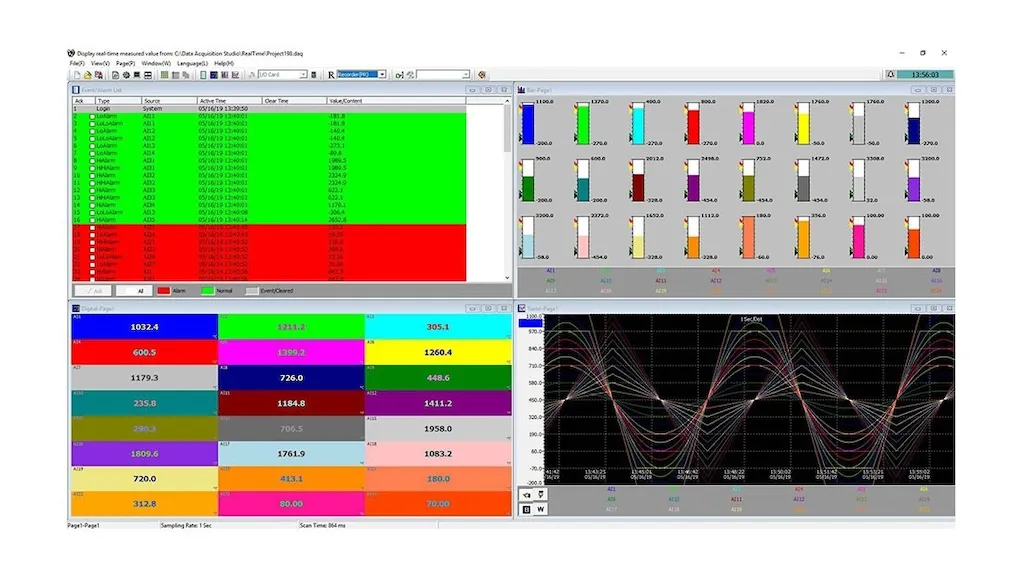1023x576 pixels.
Task: Open the Language menu
Action: tap(192, 64)
